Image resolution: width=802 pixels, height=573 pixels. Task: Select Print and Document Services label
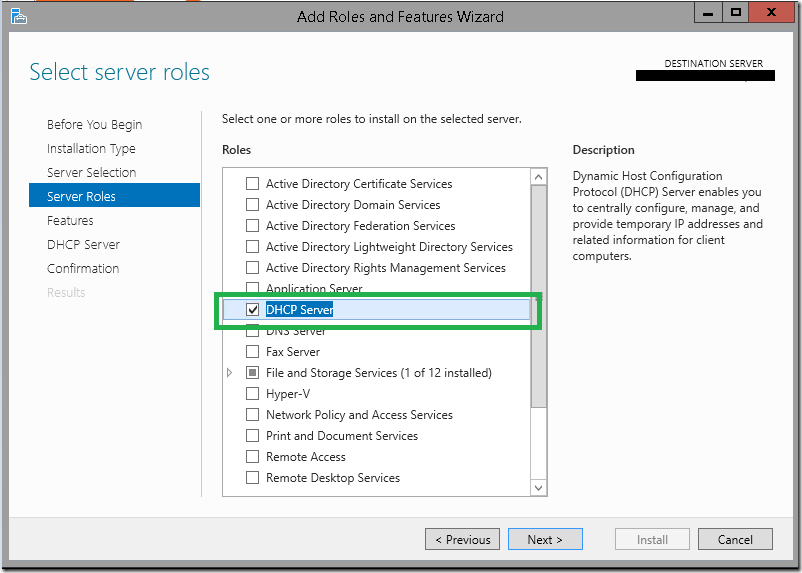click(342, 436)
